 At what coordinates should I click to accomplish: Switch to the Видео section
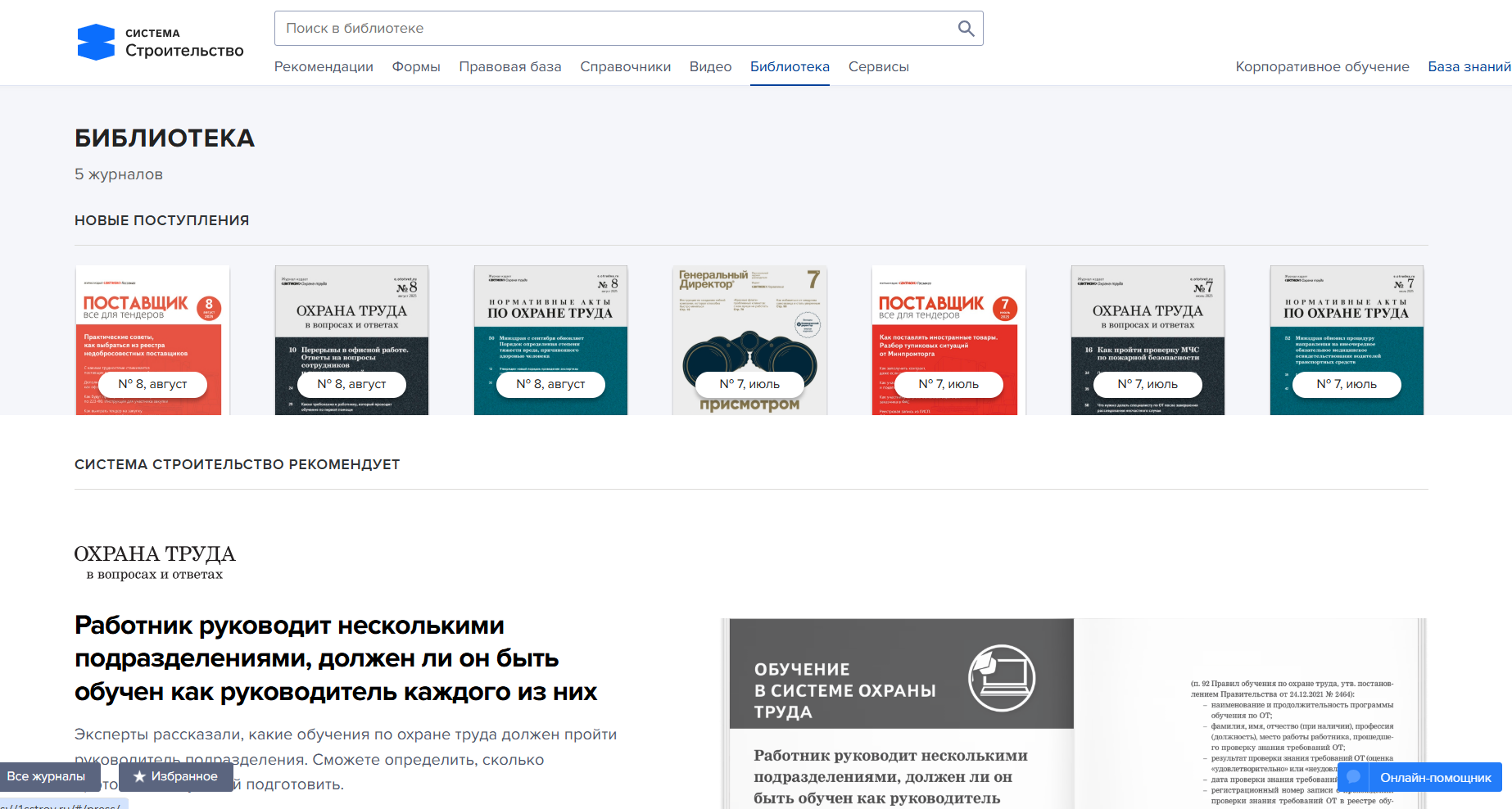[710, 67]
